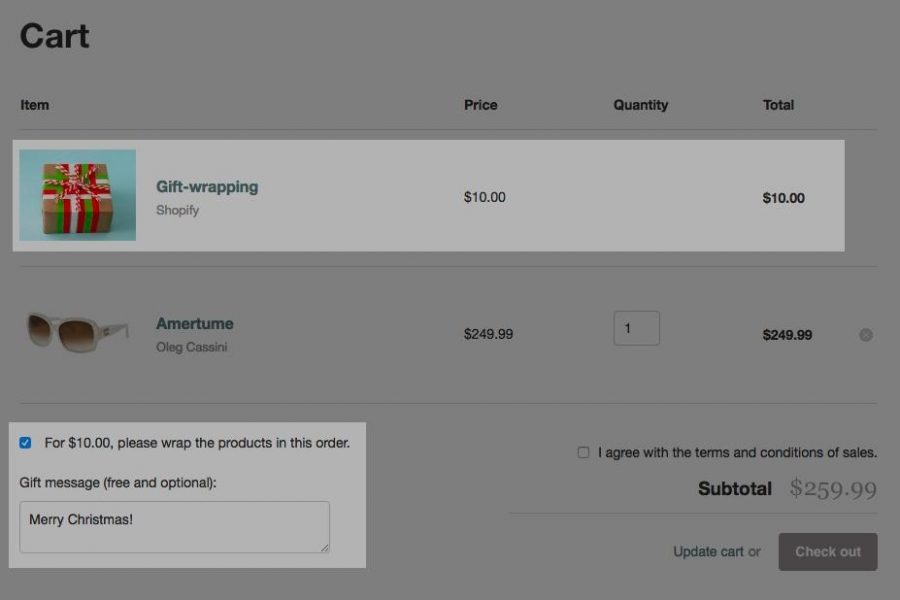The height and width of the screenshot is (600, 900).
Task: Click the gift message resize handle
Action: 324,546
